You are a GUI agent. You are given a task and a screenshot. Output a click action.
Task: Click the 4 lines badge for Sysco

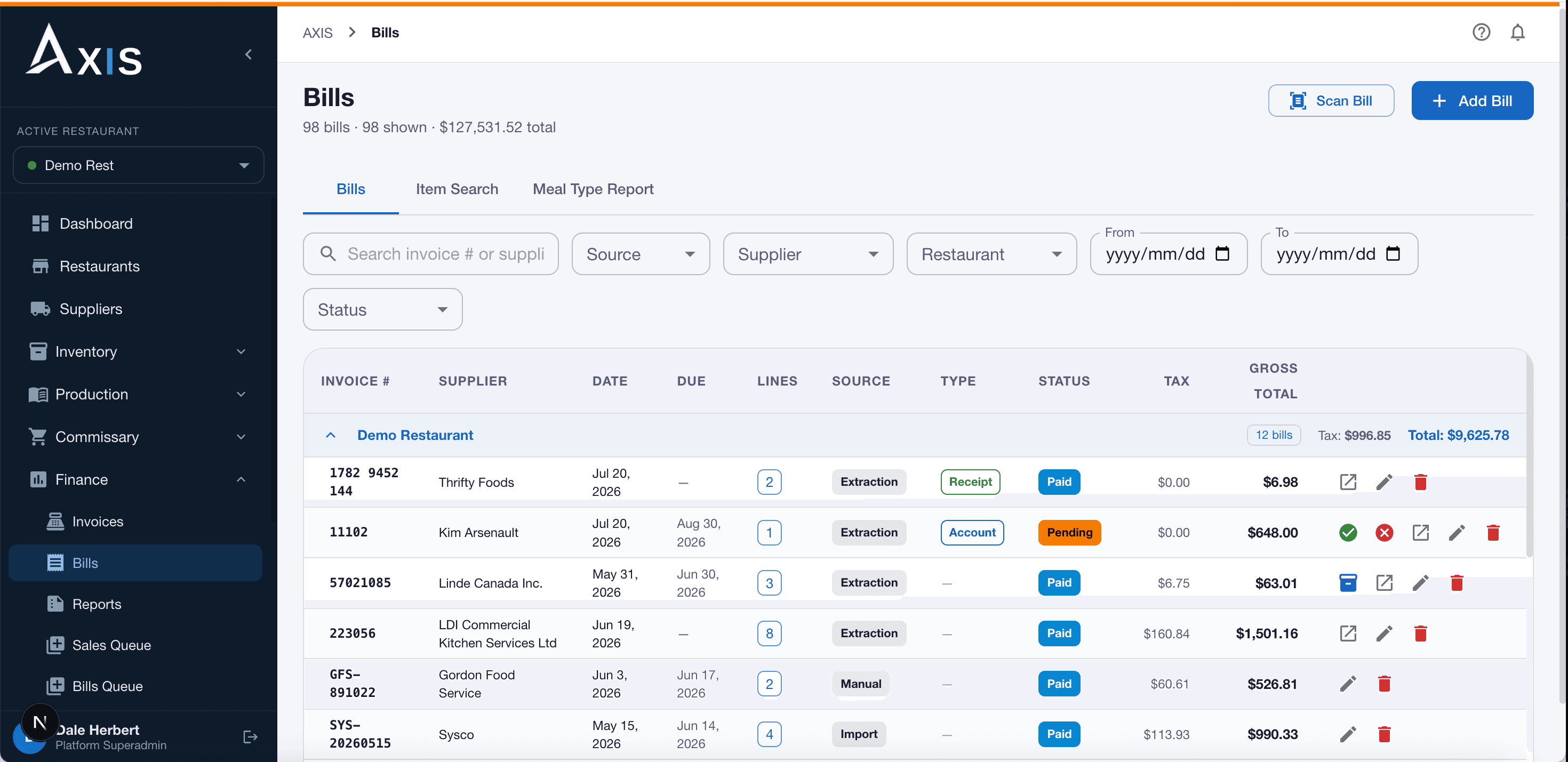click(769, 735)
